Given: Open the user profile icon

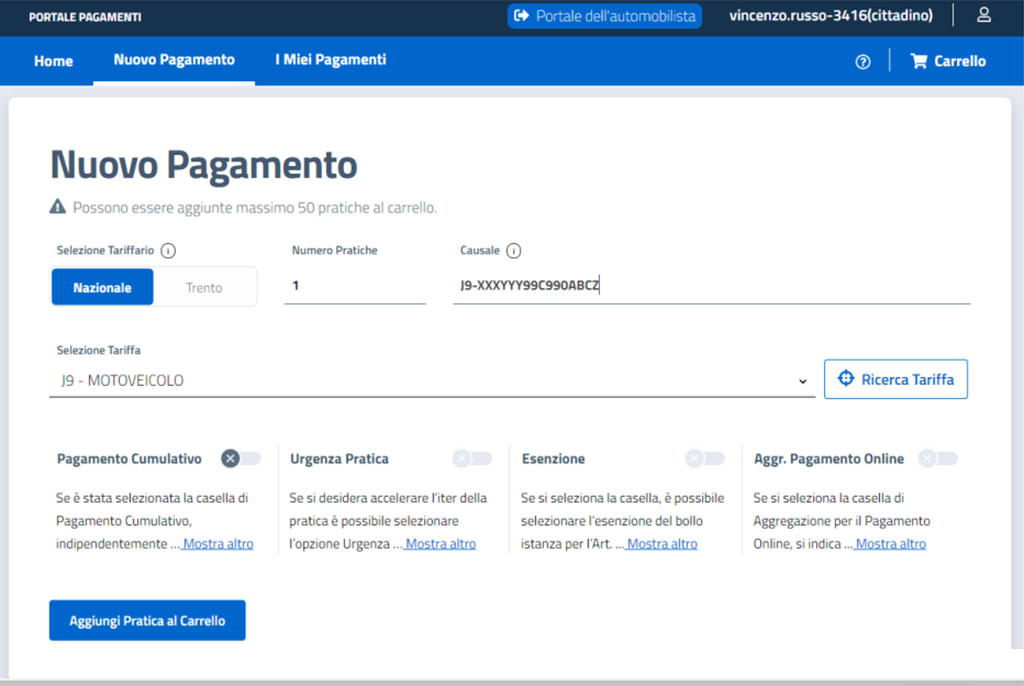Looking at the screenshot, I should (x=984, y=15).
